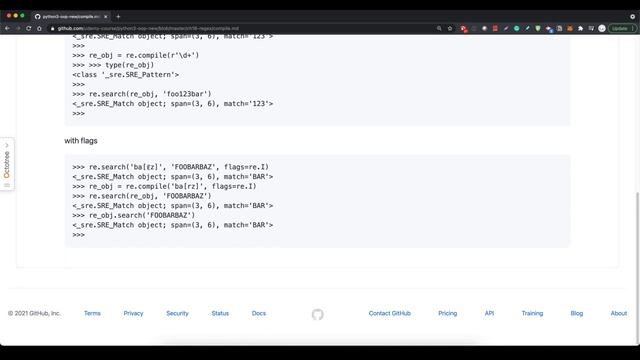Open the browser profile avatar
This screenshot has height=360, width=640.
tap(602, 29)
